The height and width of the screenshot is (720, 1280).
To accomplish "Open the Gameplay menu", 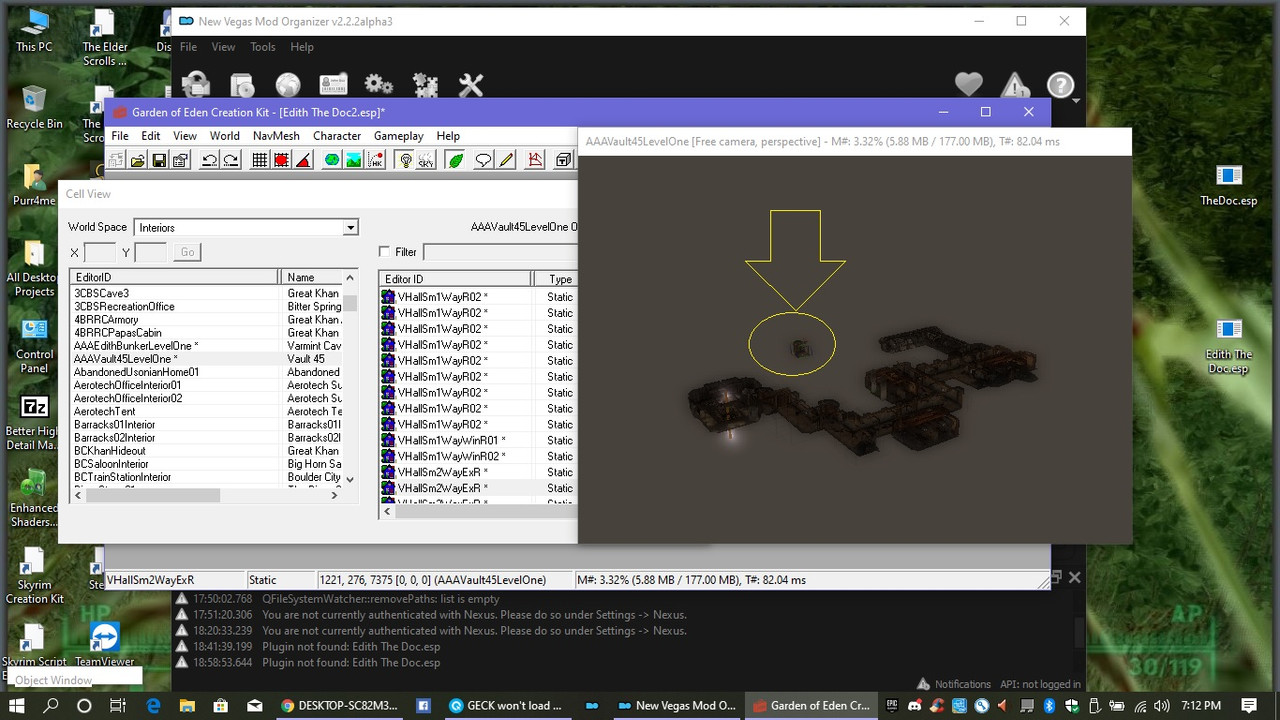I will [398, 136].
